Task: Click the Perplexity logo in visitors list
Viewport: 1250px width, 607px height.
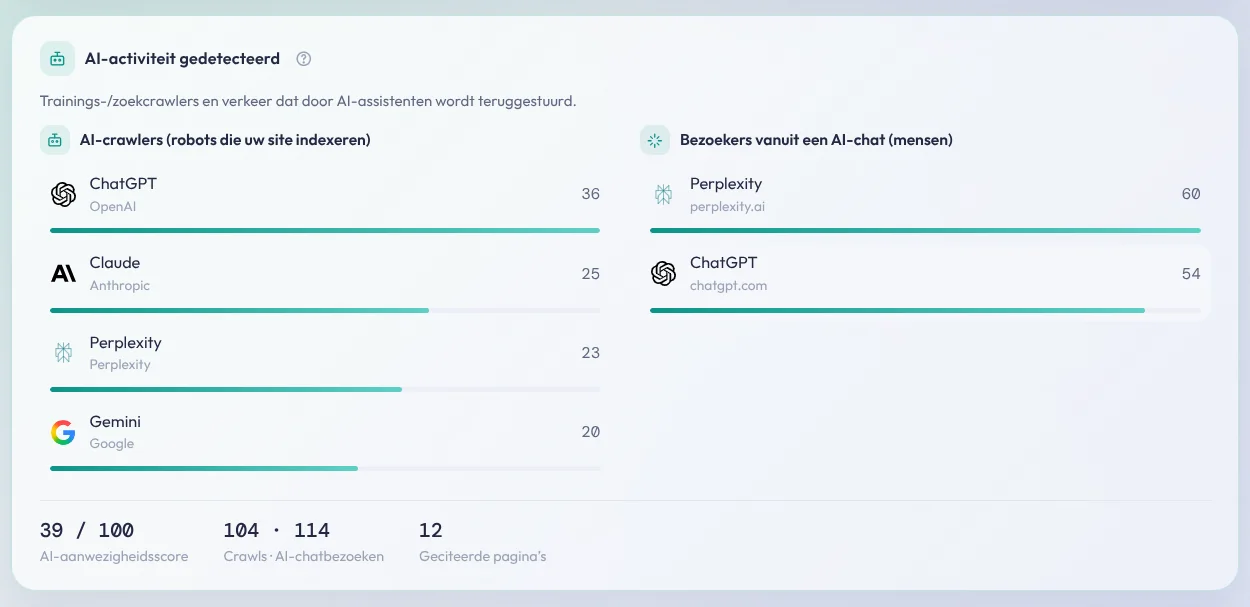Action: point(663,195)
